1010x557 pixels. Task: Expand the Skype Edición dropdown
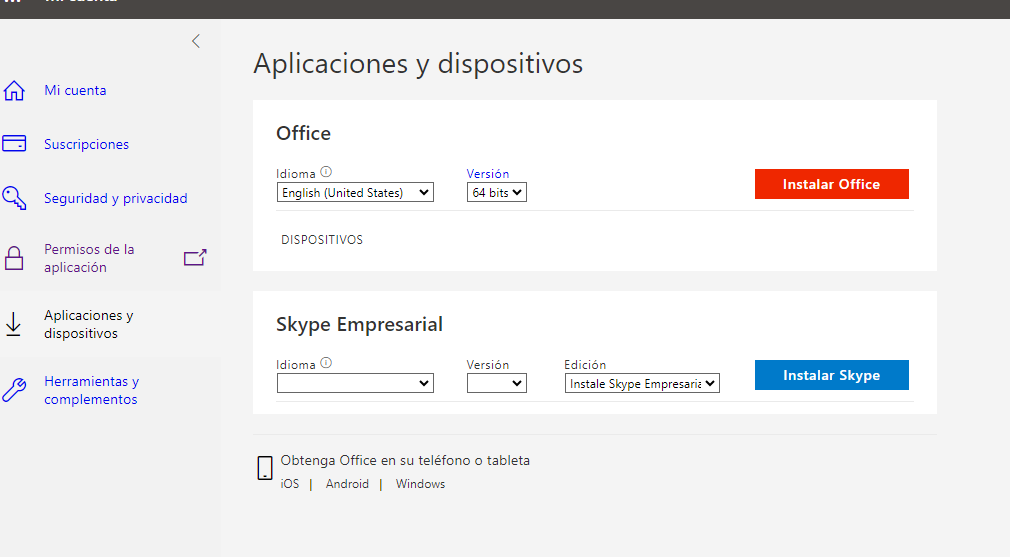[x=642, y=383]
